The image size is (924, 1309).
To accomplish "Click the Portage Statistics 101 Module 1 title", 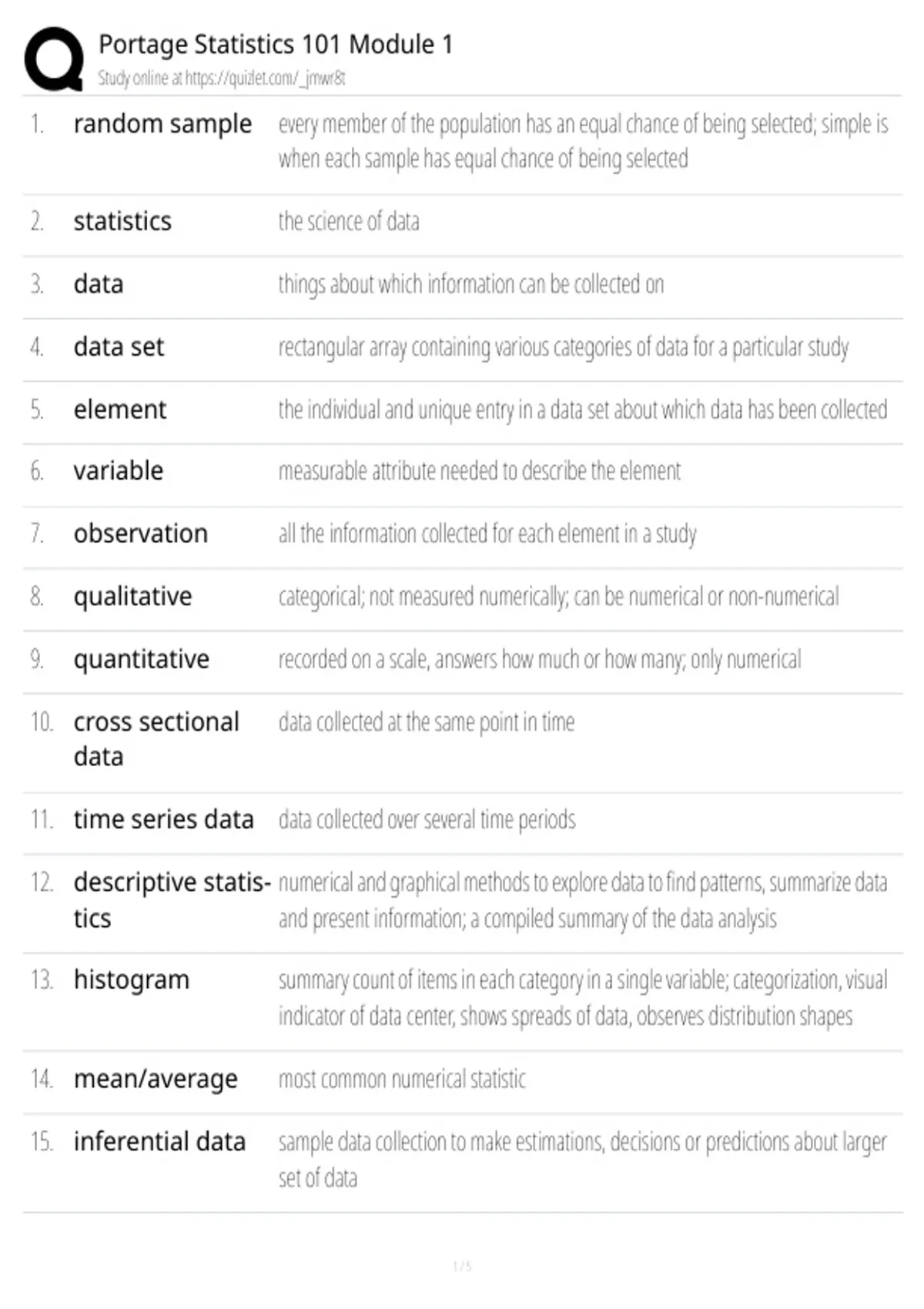I will 276,45.
